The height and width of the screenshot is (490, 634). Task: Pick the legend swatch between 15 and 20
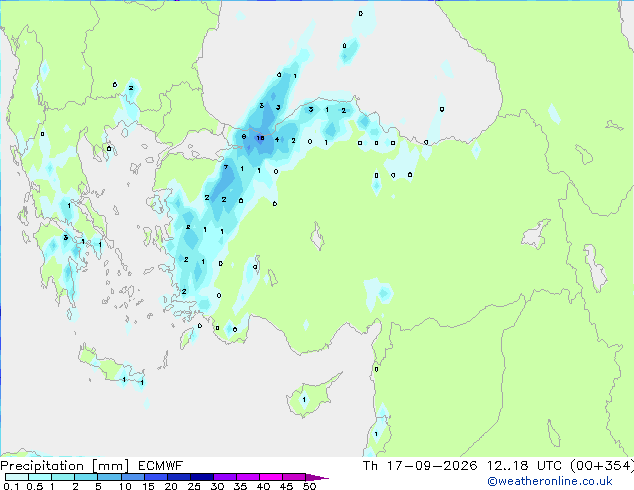click(x=155, y=477)
